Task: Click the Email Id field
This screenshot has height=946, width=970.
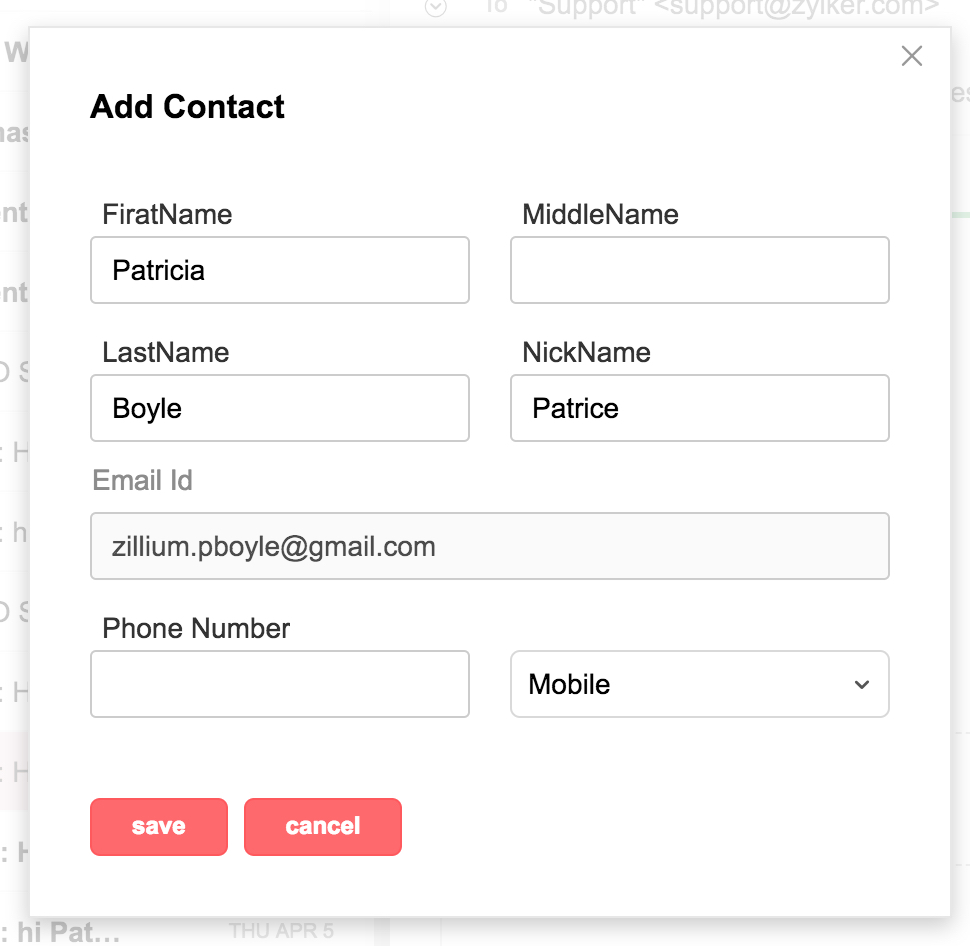Action: tap(489, 546)
